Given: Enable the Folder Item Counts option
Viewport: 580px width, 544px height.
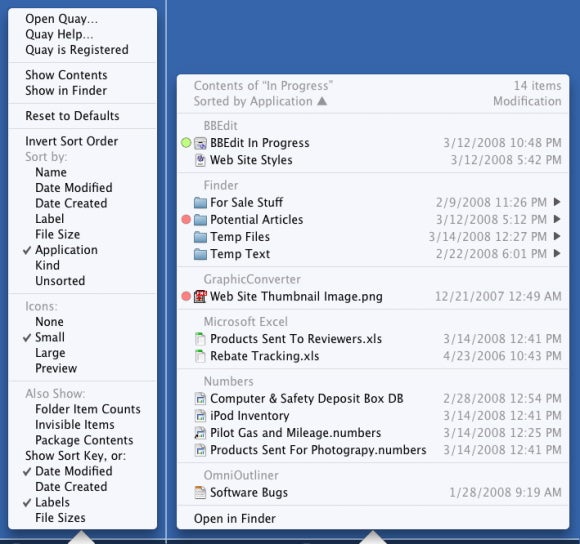Looking at the screenshot, I should click(x=88, y=409).
